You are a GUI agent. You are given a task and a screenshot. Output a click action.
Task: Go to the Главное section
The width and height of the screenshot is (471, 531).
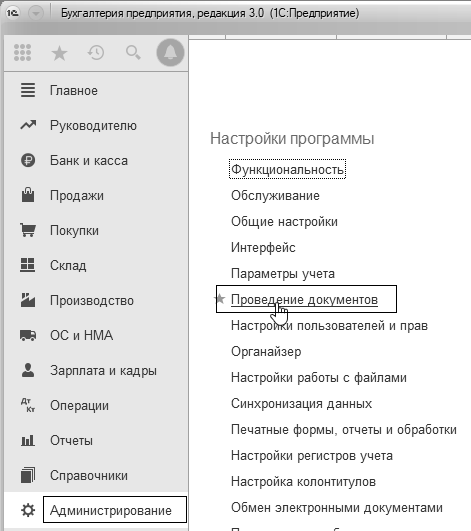74,91
